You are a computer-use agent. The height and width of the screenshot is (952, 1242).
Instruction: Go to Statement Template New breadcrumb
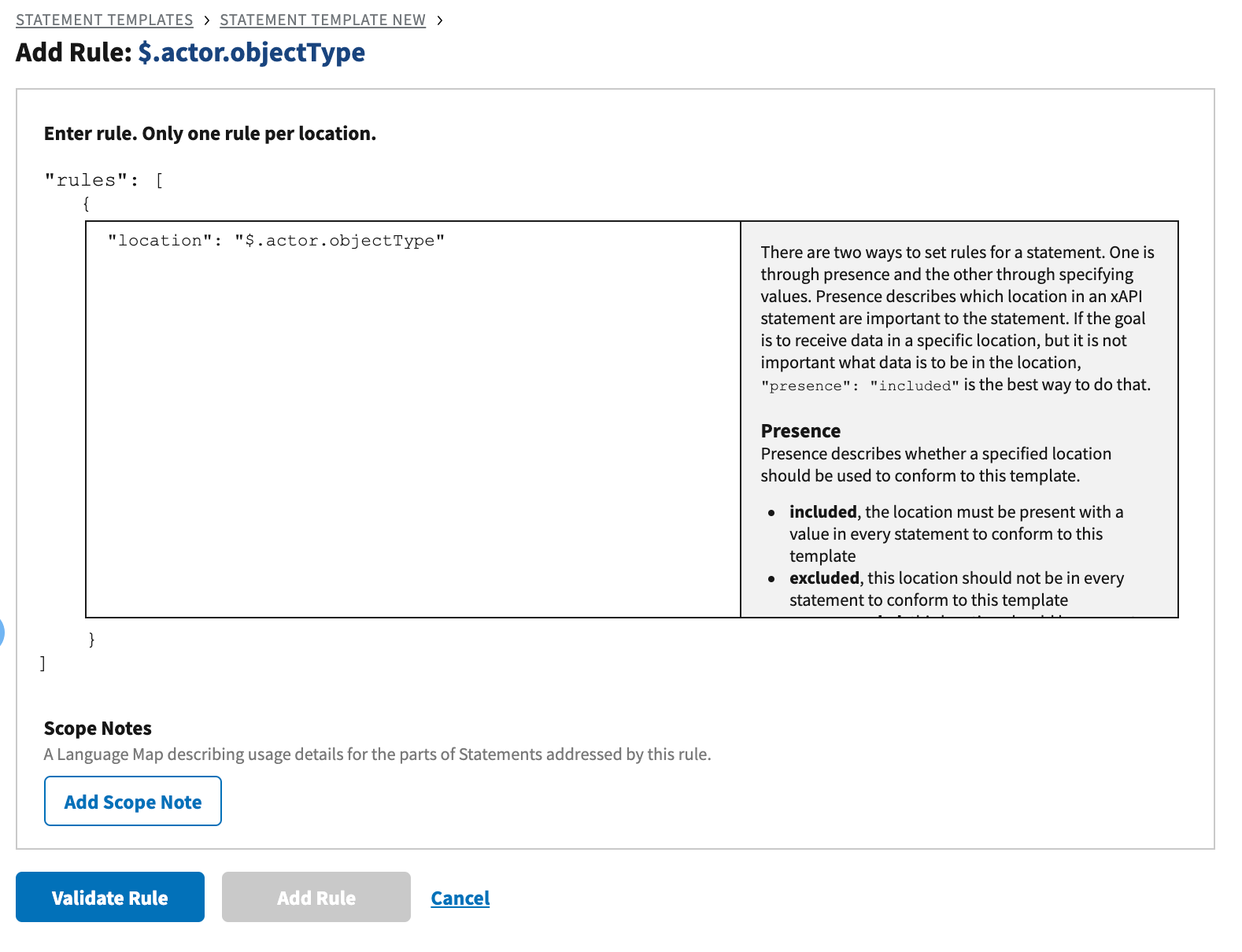tap(322, 20)
